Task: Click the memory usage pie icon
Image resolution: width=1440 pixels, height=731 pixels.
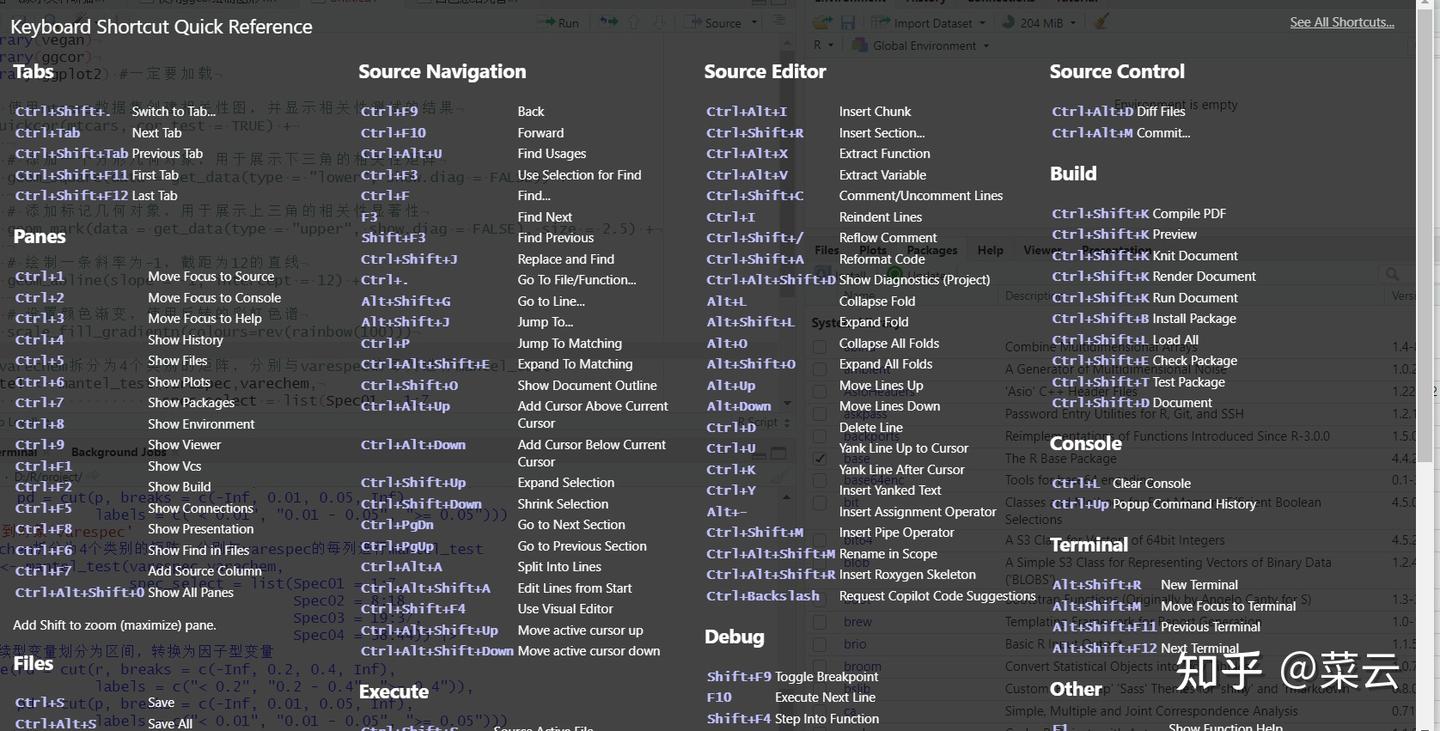Action: pos(1007,22)
